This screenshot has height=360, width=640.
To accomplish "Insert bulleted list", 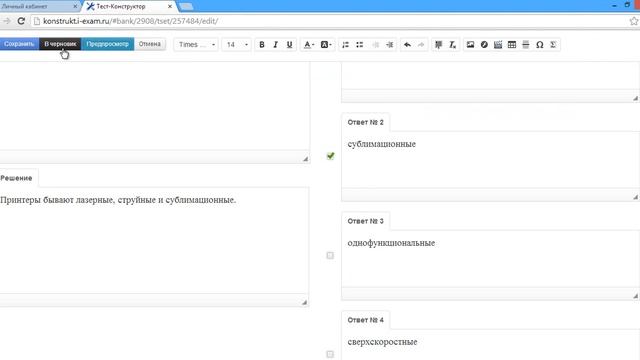I will 360,44.
